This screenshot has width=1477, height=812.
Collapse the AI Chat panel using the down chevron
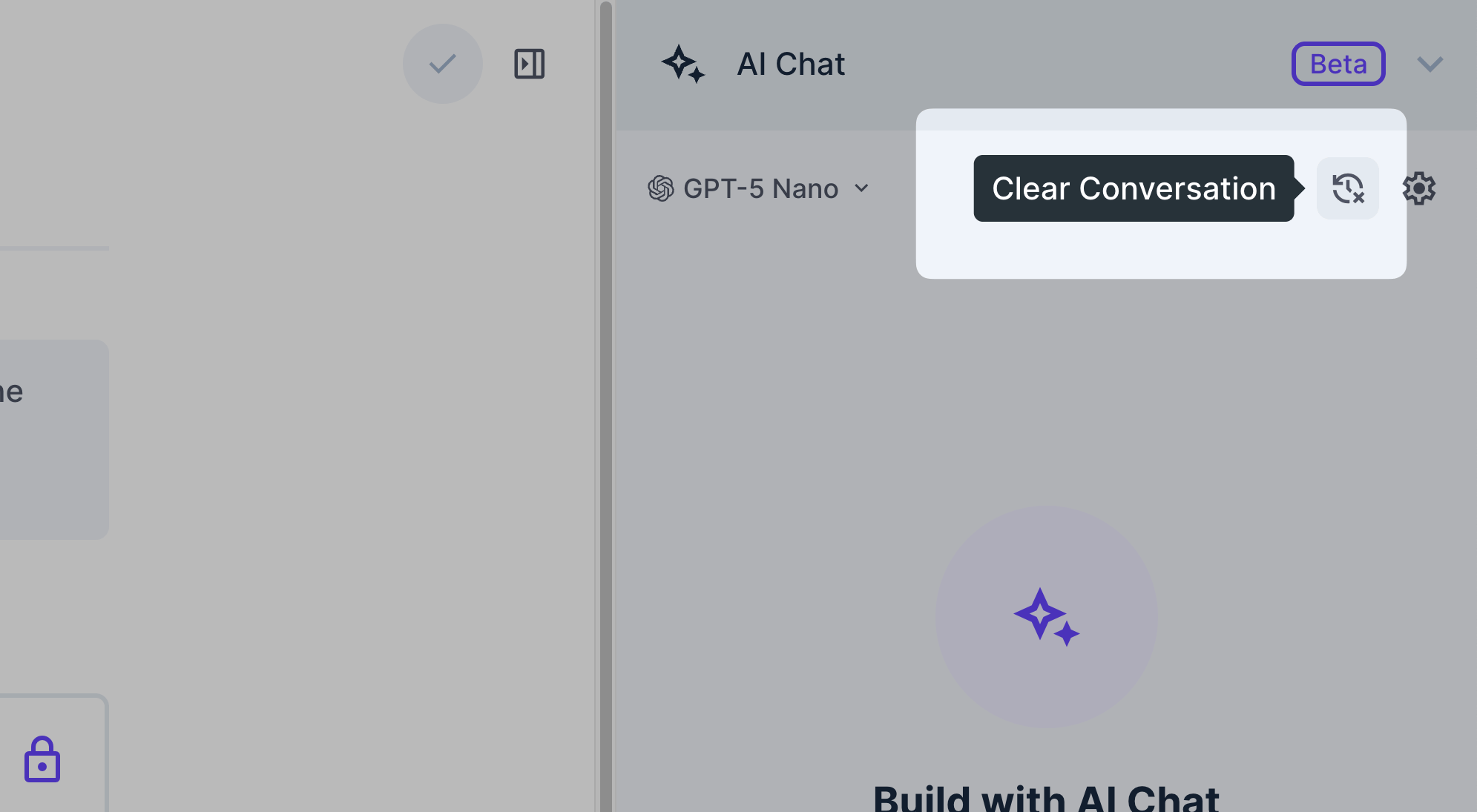(1431, 64)
